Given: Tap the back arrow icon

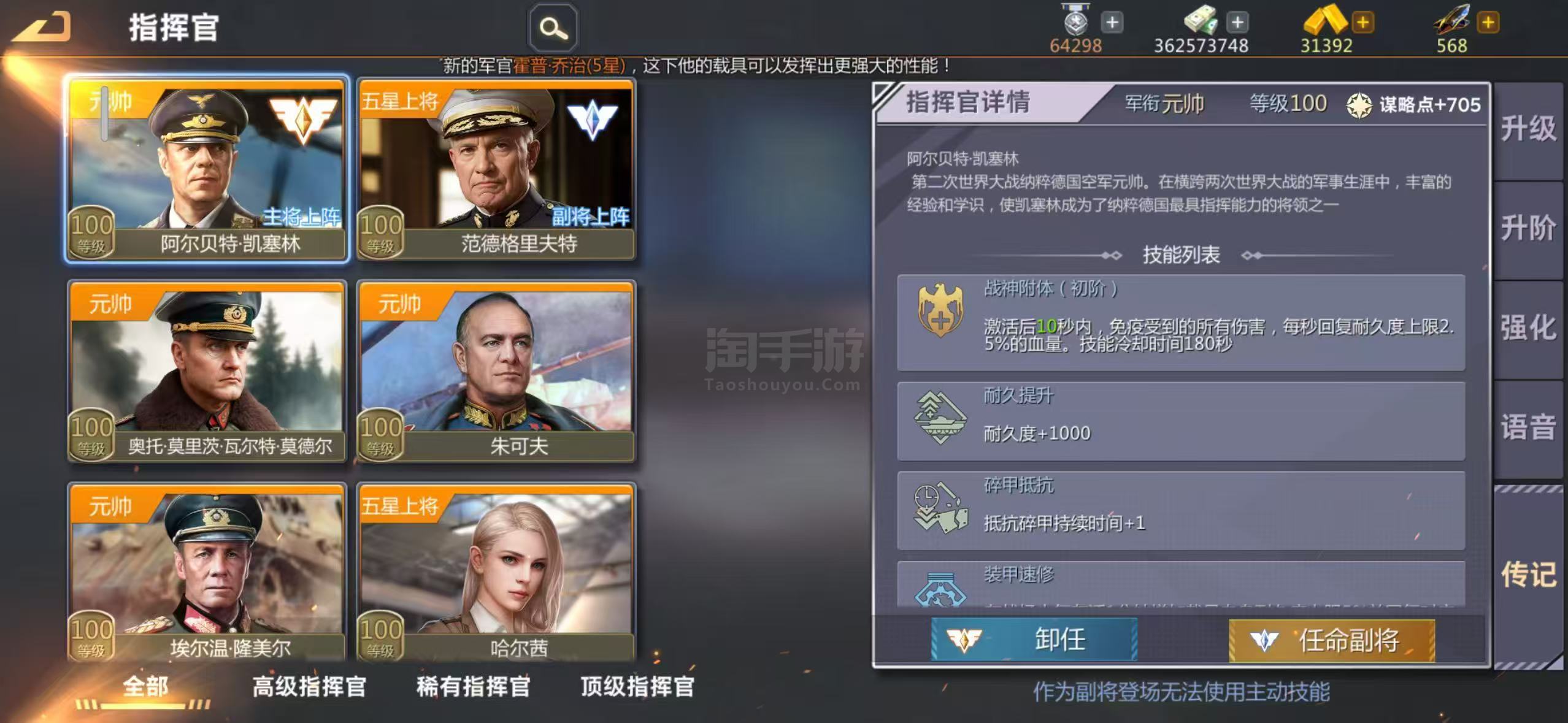Looking at the screenshot, I should [42, 26].
